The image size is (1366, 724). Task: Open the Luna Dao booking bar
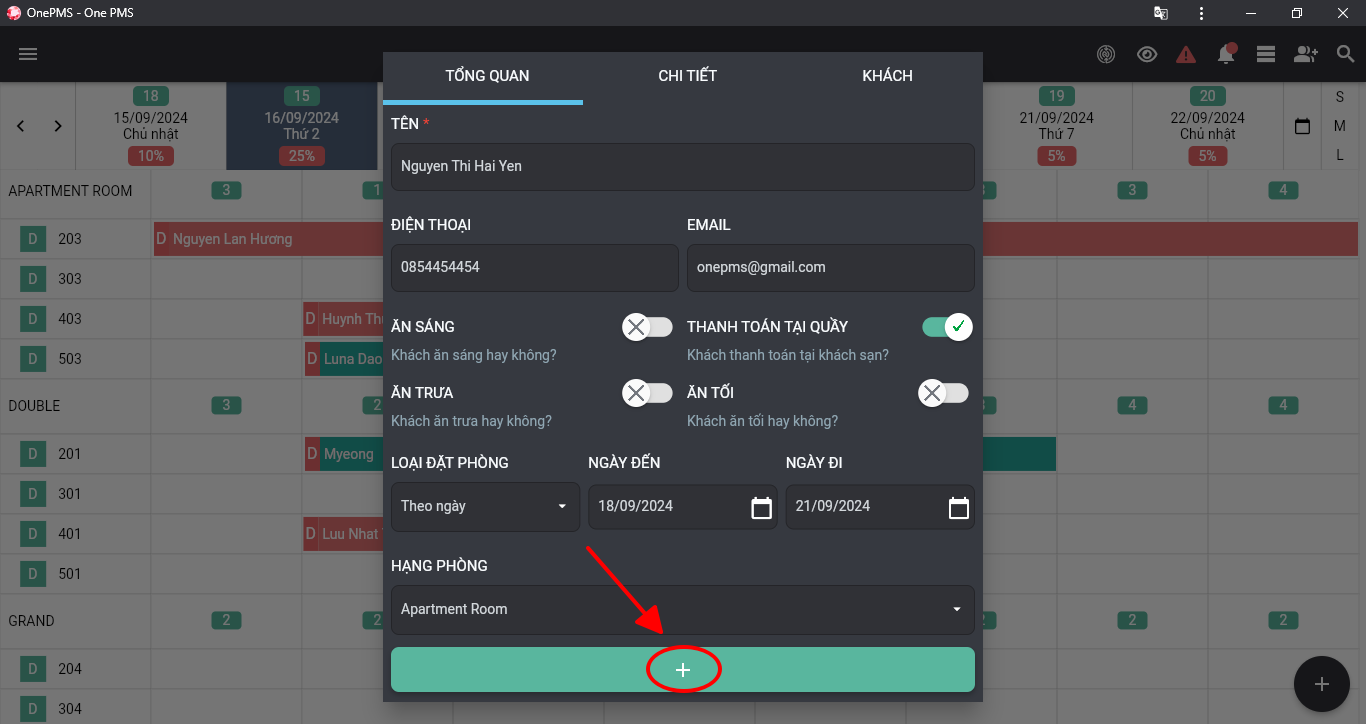[344, 359]
